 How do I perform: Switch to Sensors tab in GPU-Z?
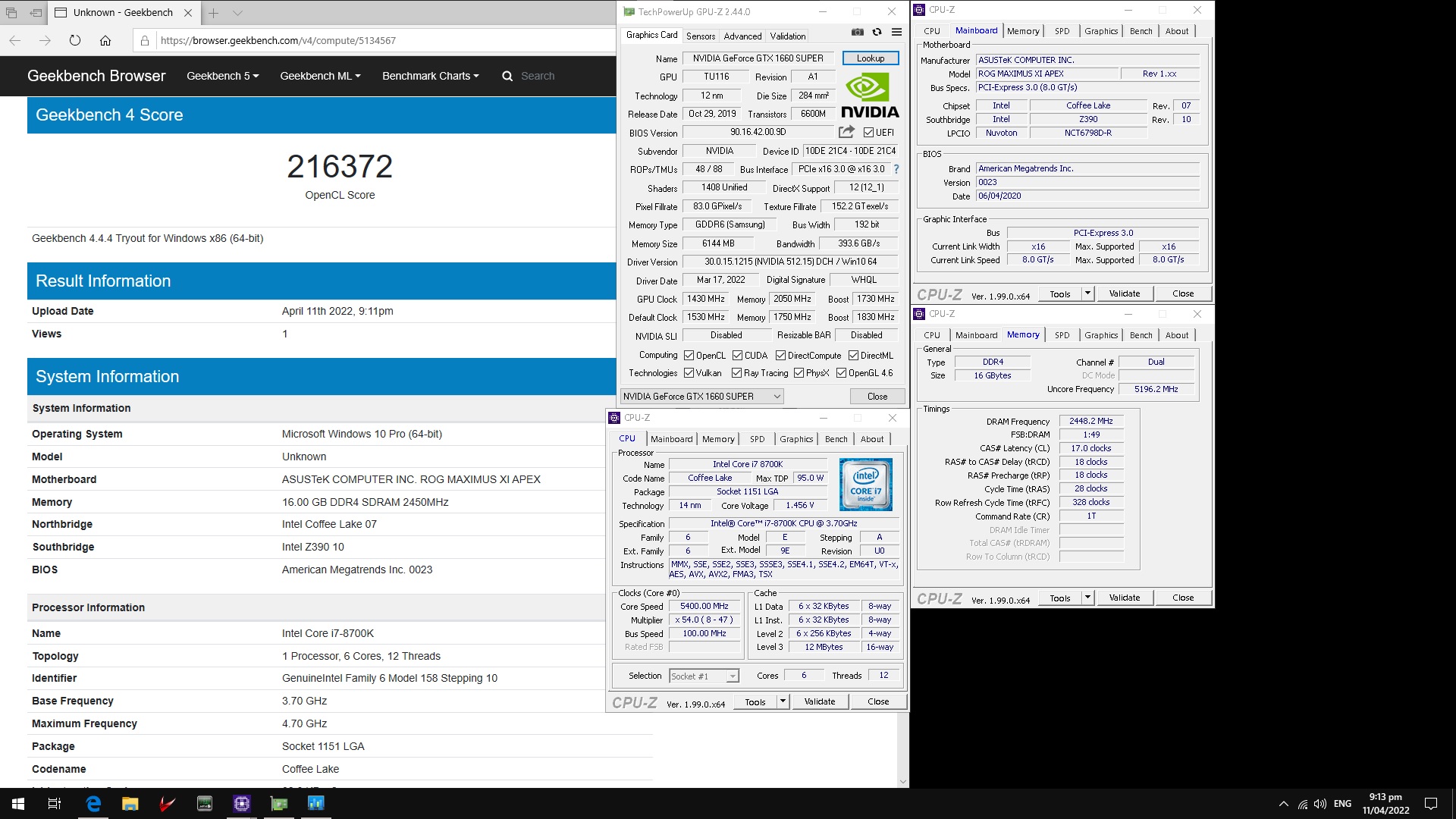pyautogui.click(x=701, y=36)
